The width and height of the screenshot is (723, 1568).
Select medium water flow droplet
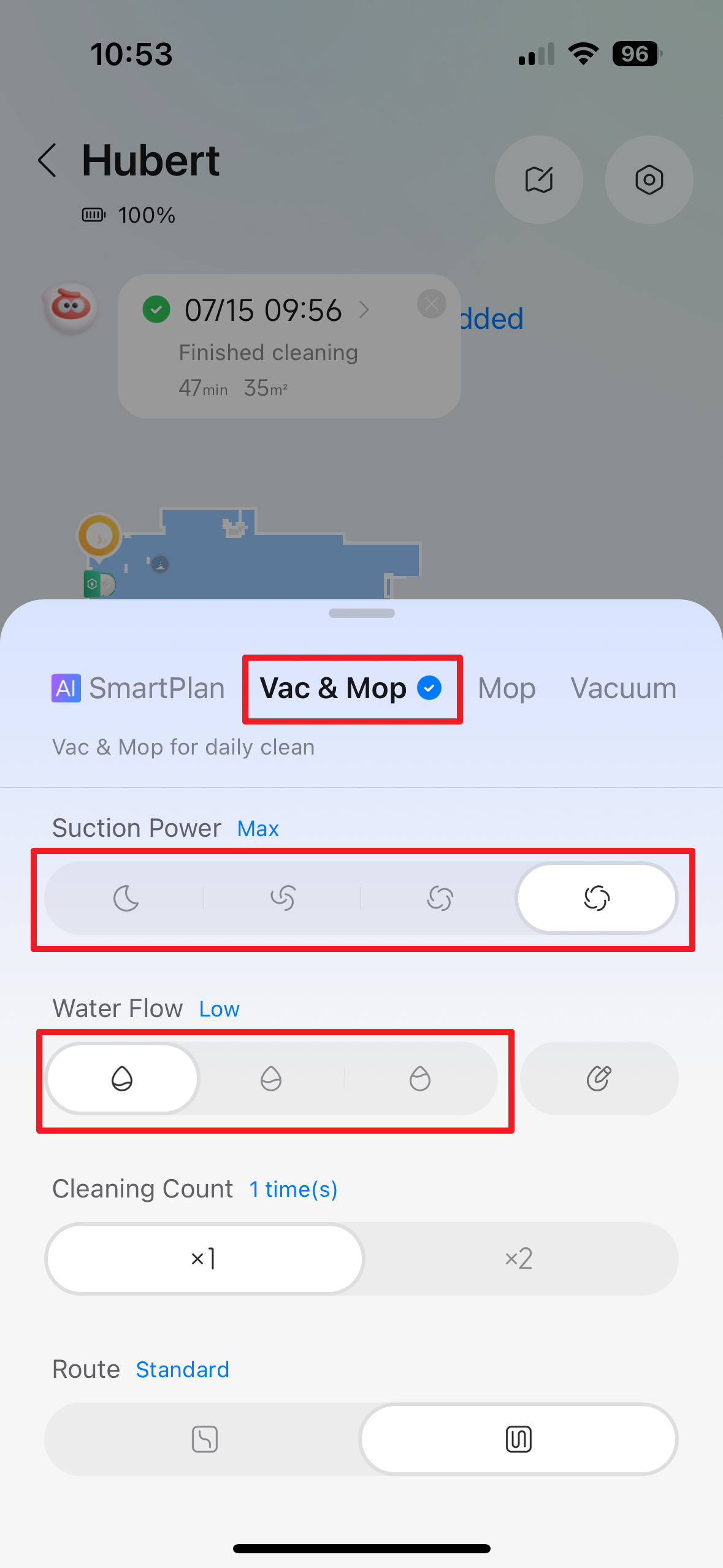pyautogui.click(x=270, y=1078)
